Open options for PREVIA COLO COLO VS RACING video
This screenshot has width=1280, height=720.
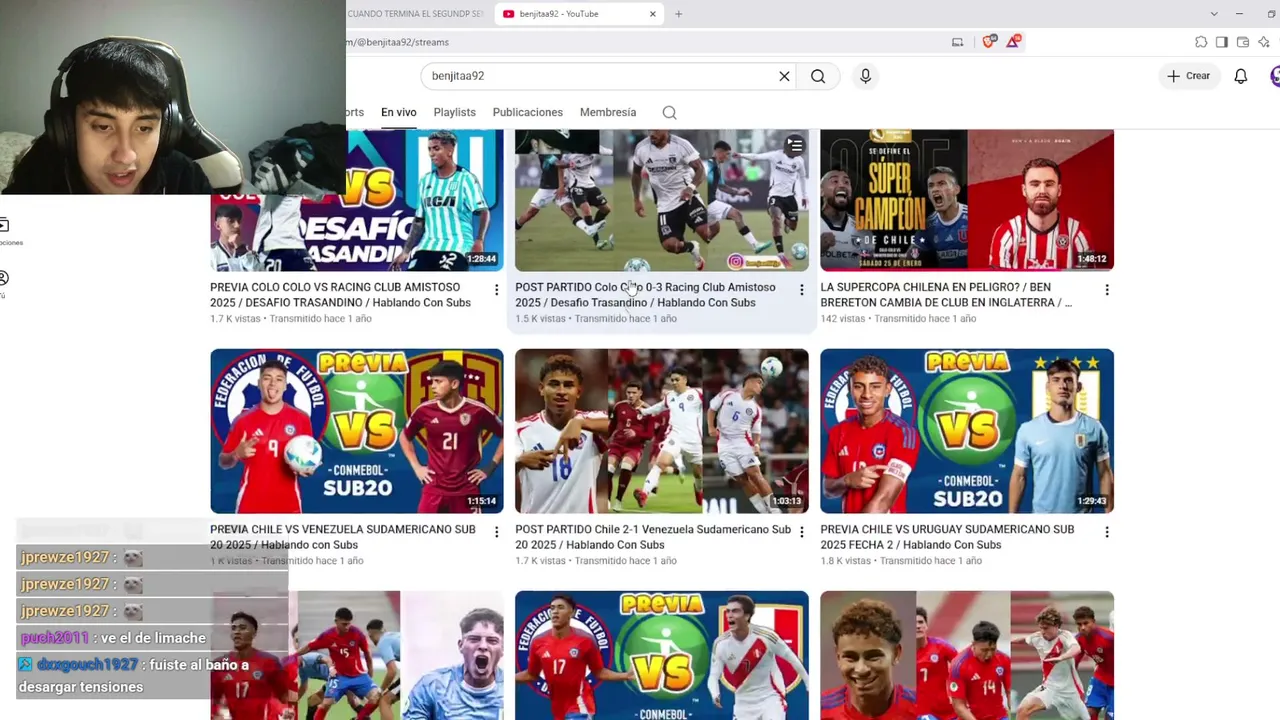pyautogui.click(x=496, y=290)
